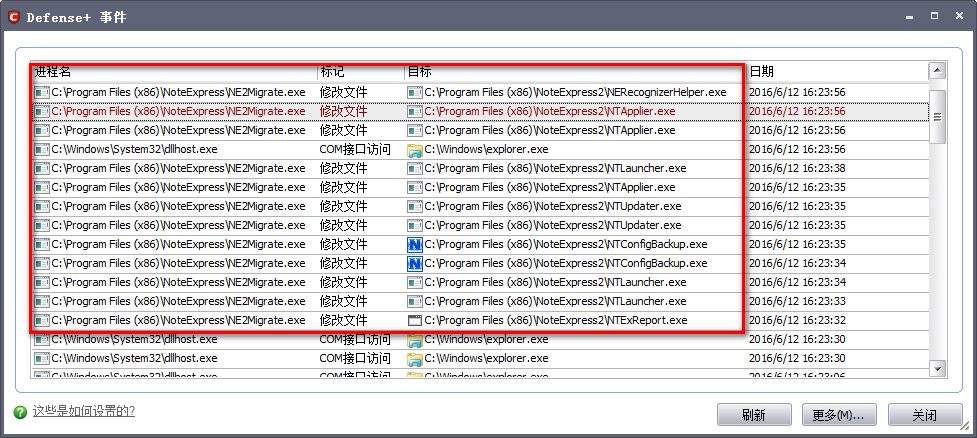Click the vertical scrollbar thumb
Screen dimensions: 977x438
(x=937, y=117)
